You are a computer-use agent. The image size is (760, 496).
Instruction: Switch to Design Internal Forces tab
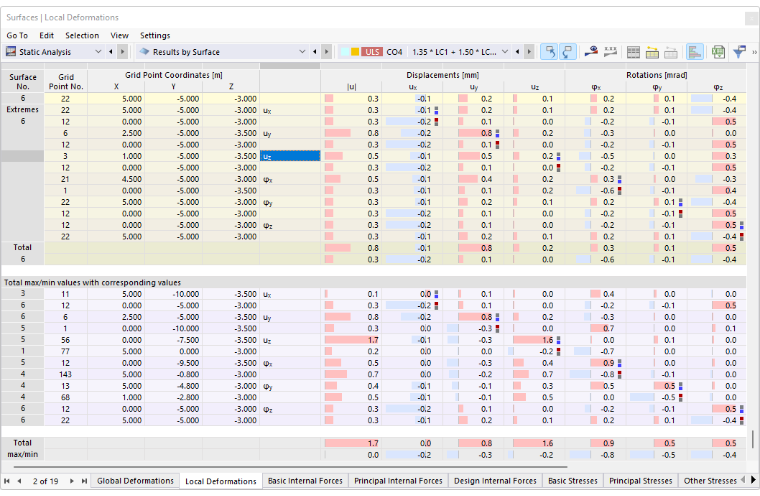click(495, 481)
